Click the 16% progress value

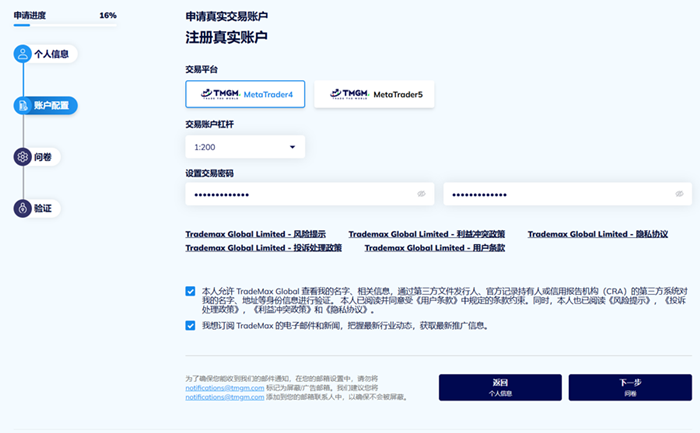pyautogui.click(x=108, y=15)
